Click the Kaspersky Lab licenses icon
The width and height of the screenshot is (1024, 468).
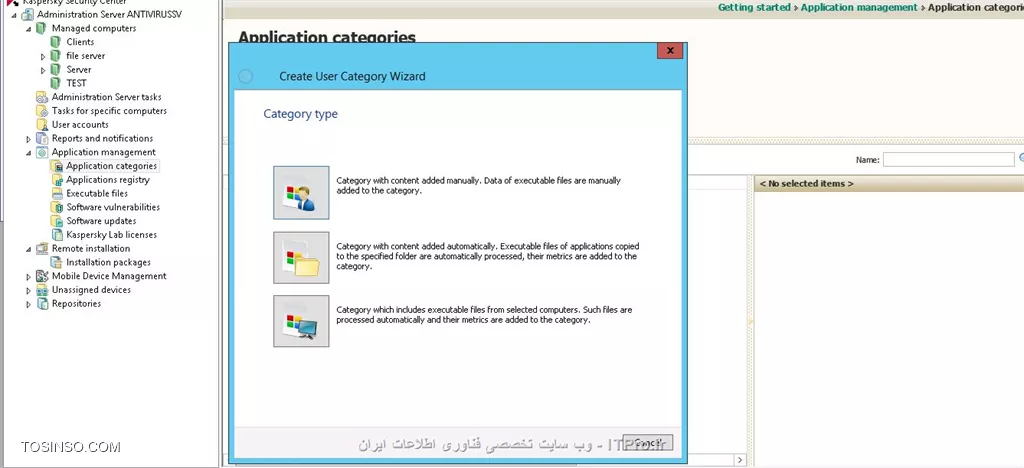pos(56,234)
